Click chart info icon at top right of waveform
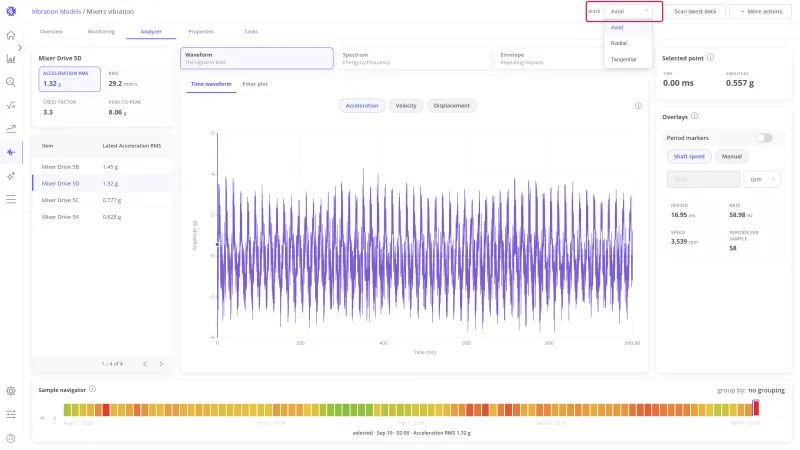 (x=638, y=106)
